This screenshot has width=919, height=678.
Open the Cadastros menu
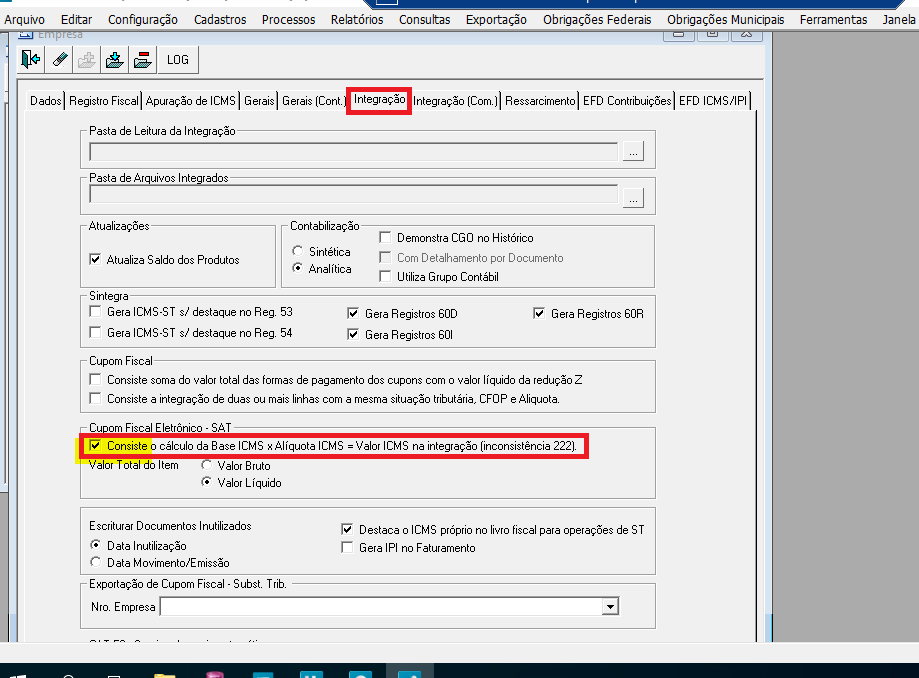coord(220,20)
